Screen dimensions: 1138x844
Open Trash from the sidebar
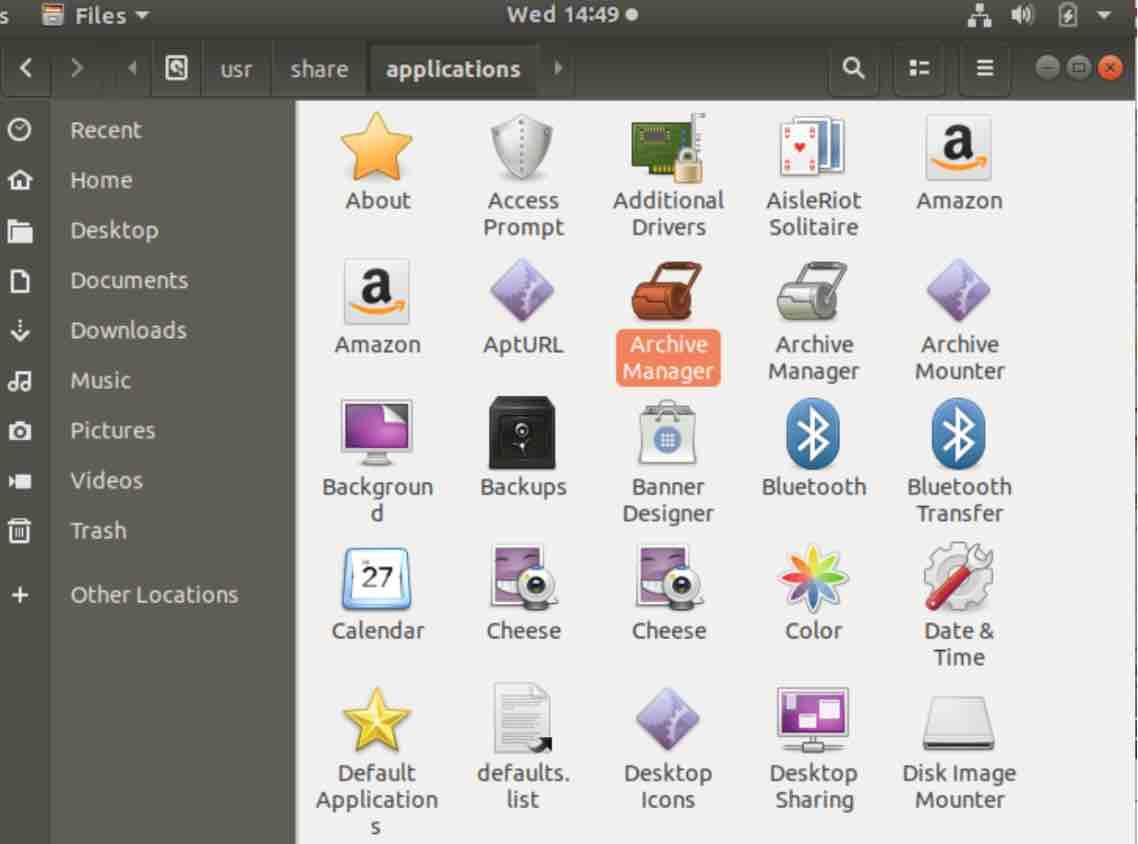pos(98,530)
